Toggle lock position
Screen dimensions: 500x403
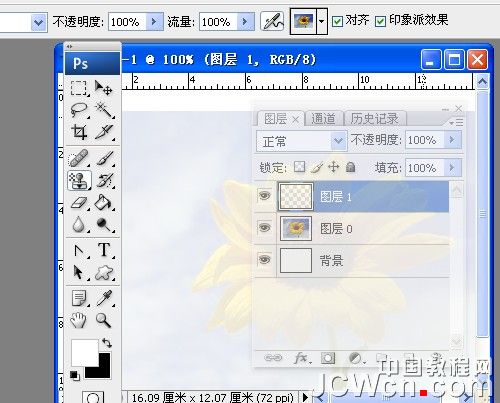(x=333, y=167)
